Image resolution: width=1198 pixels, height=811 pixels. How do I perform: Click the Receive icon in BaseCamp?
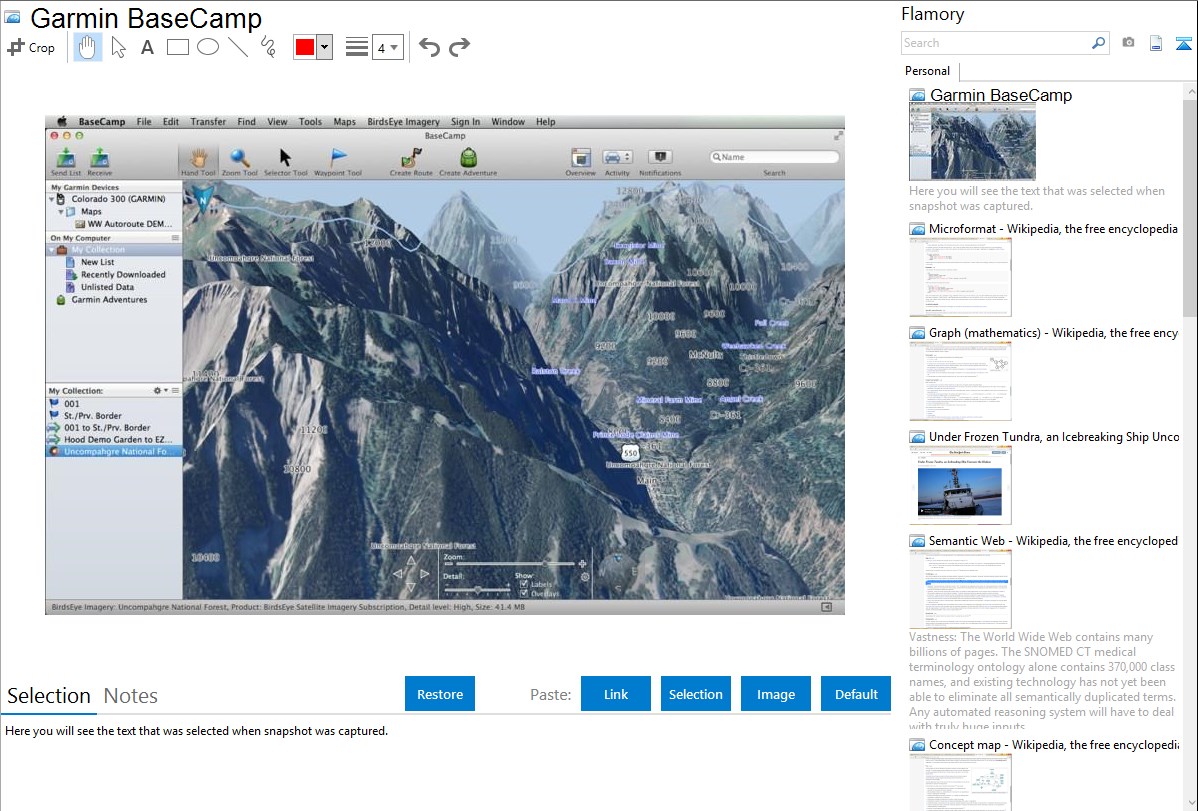[x=99, y=159]
